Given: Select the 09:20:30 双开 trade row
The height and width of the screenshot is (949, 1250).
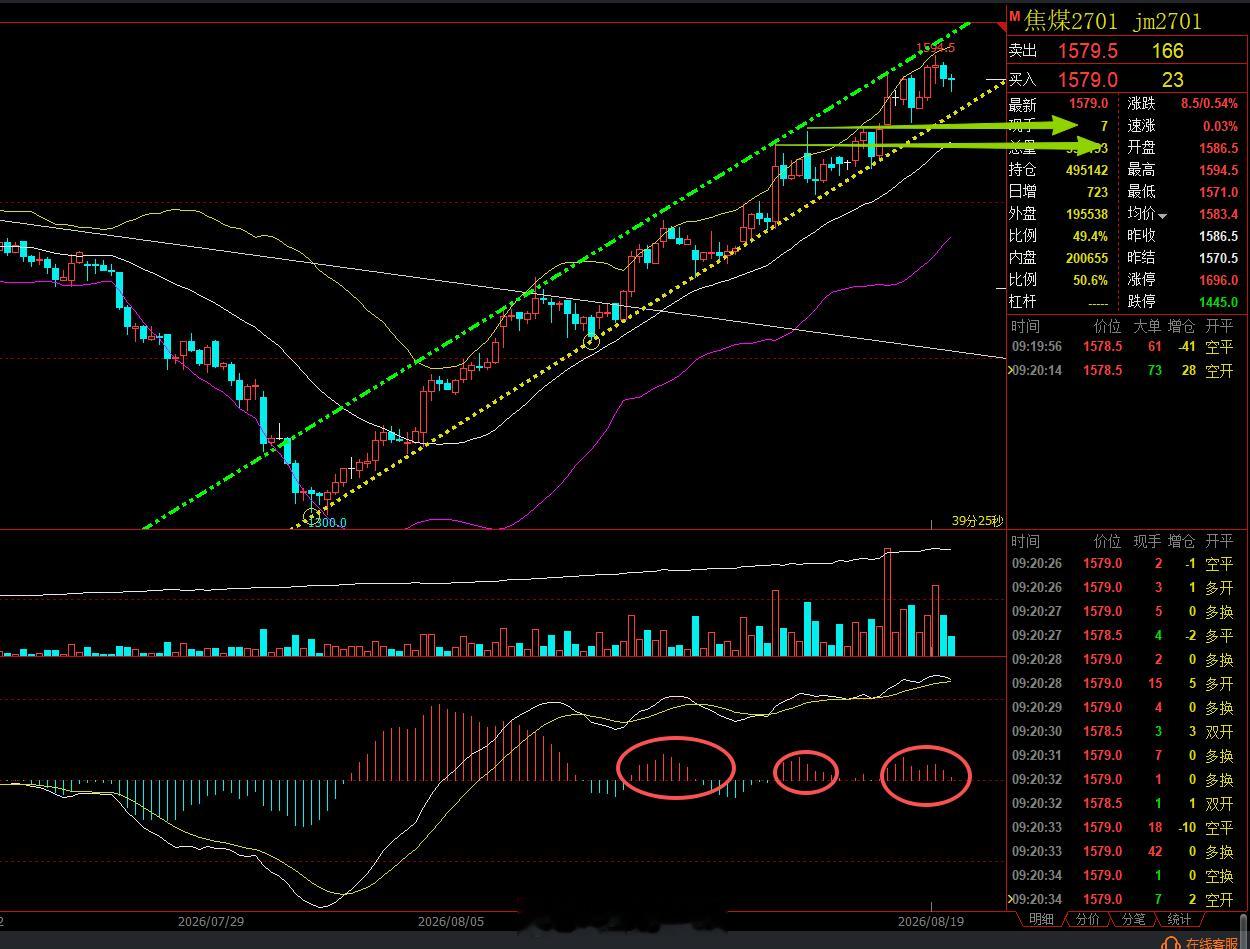Looking at the screenshot, I should (1126, 732).
